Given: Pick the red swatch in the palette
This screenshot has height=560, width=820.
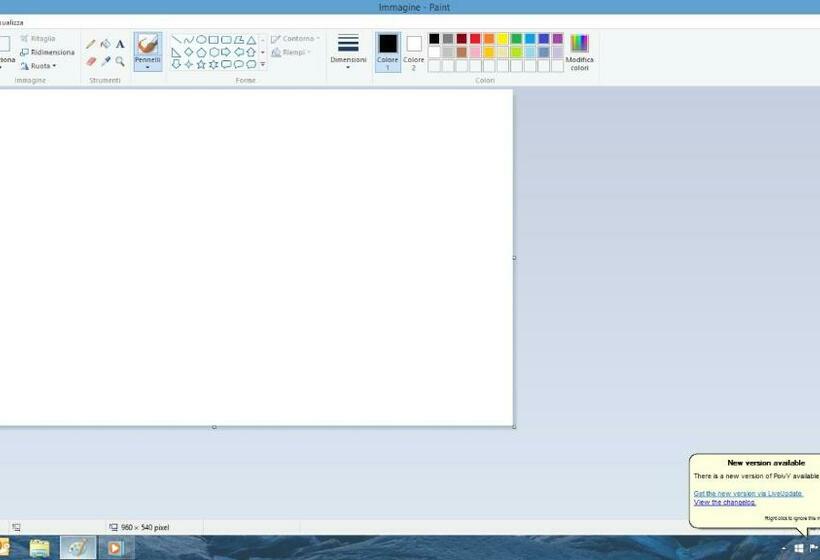Looking at the screenshot, I should tap(475, 39).
